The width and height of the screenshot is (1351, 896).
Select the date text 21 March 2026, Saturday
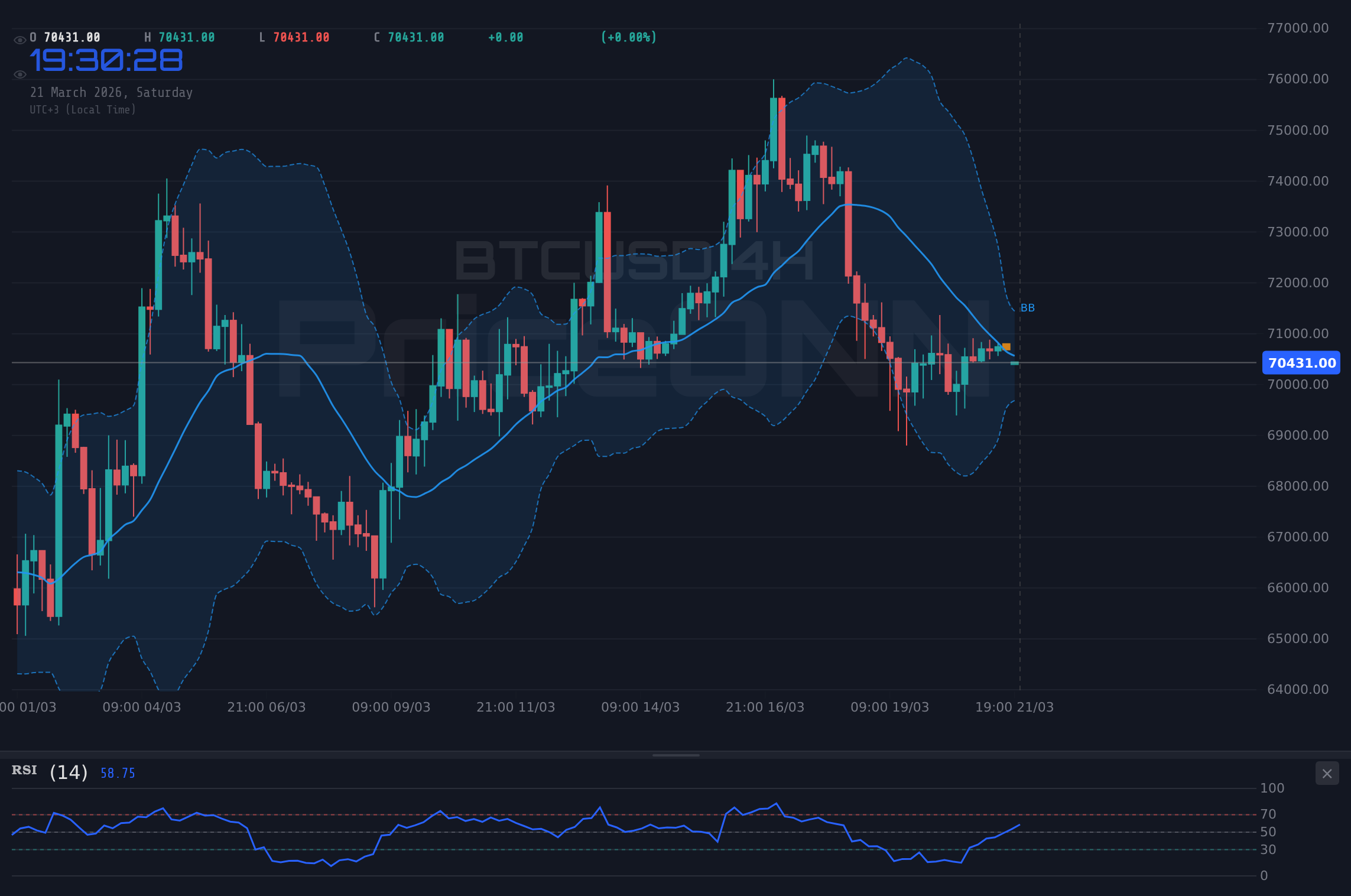click(111, 92)
